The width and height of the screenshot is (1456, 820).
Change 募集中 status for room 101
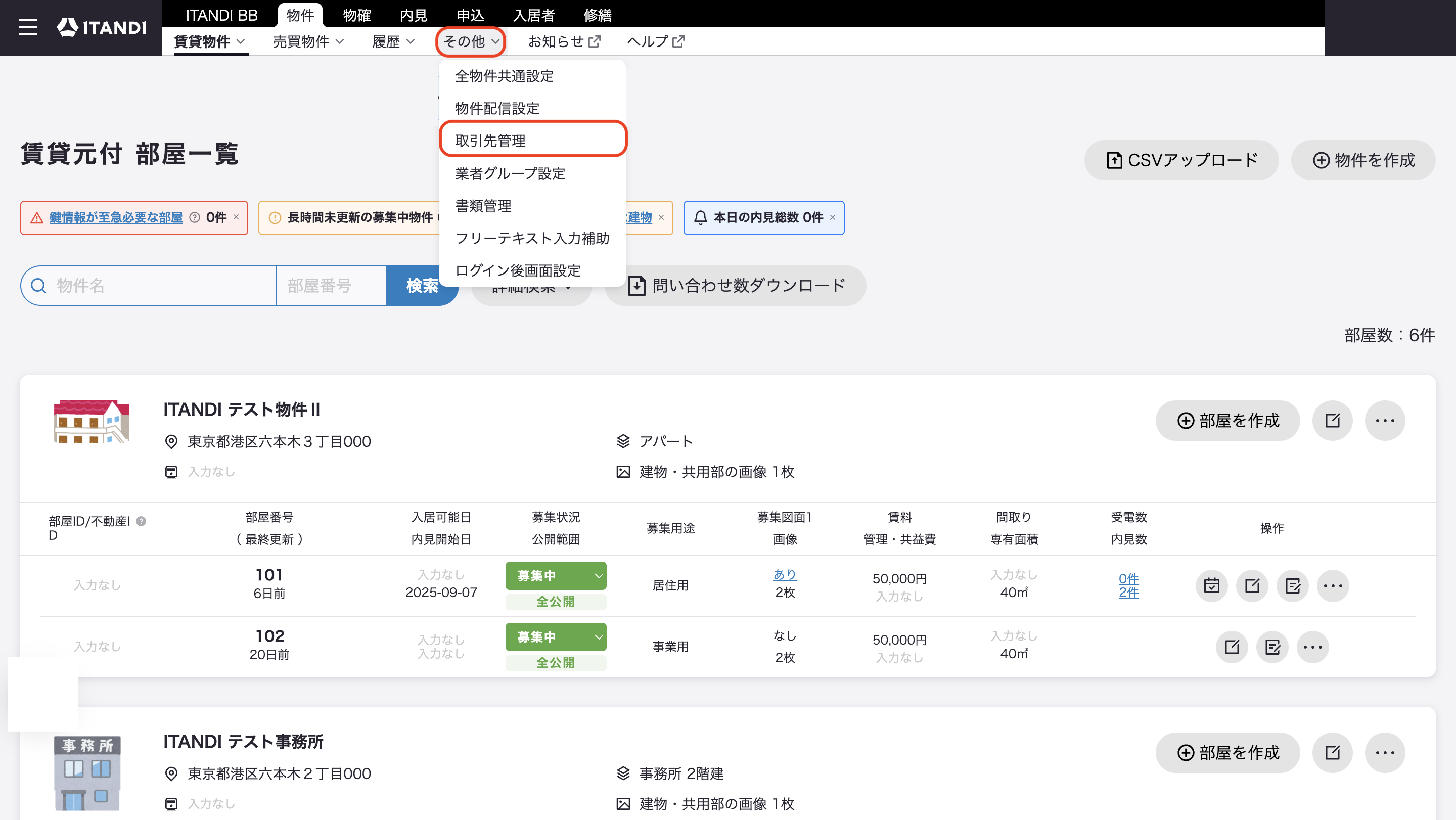(556, 576)
